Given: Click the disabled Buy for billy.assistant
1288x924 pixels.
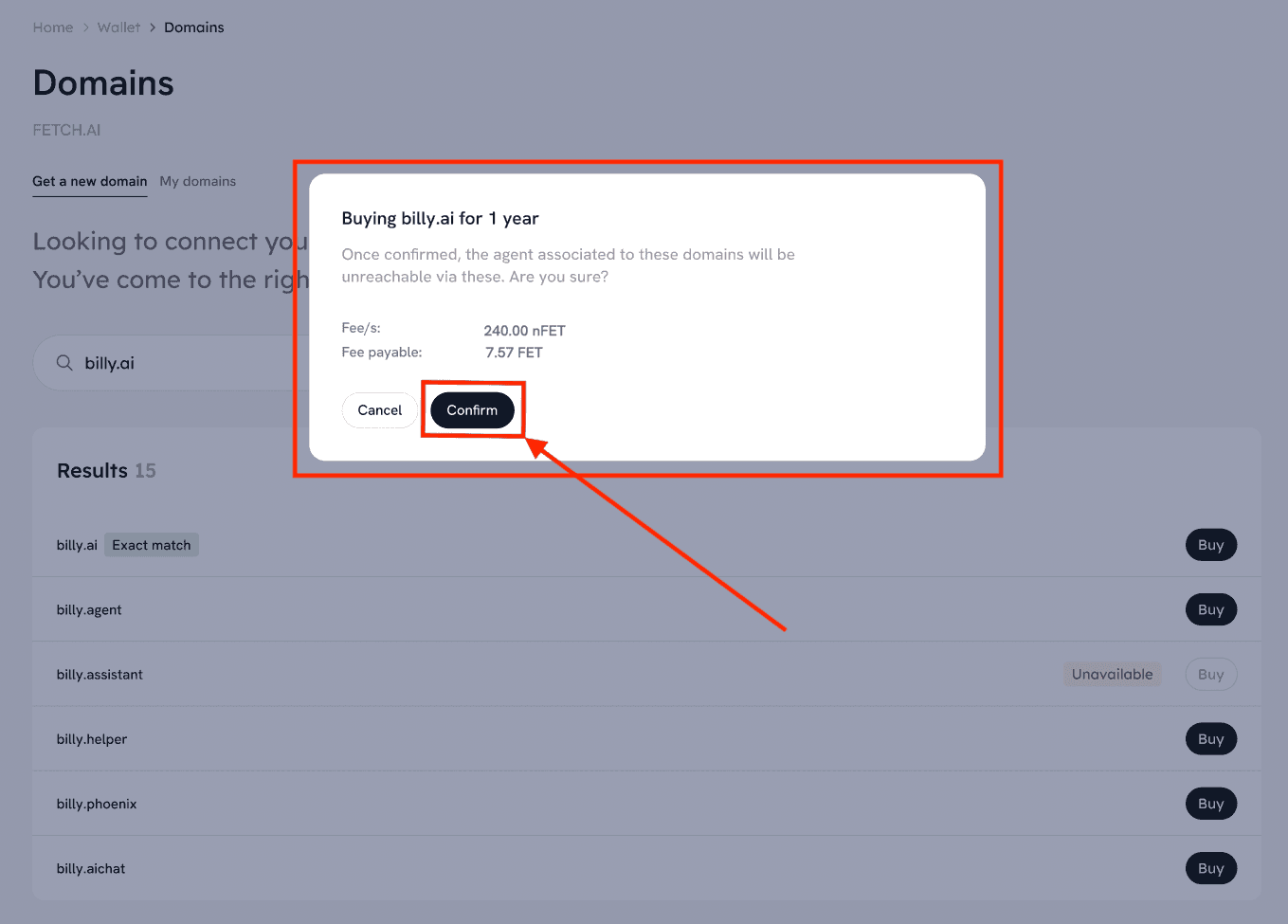Looking at the screenshot, I should tap(1210, 675).
